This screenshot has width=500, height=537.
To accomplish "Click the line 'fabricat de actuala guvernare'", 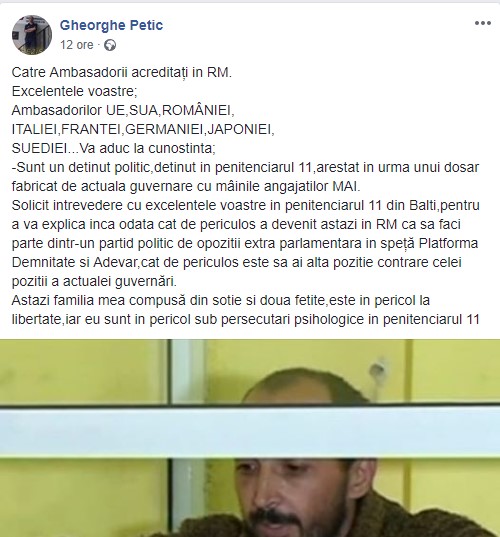I will pyautogui.click(x=186, y=186).
